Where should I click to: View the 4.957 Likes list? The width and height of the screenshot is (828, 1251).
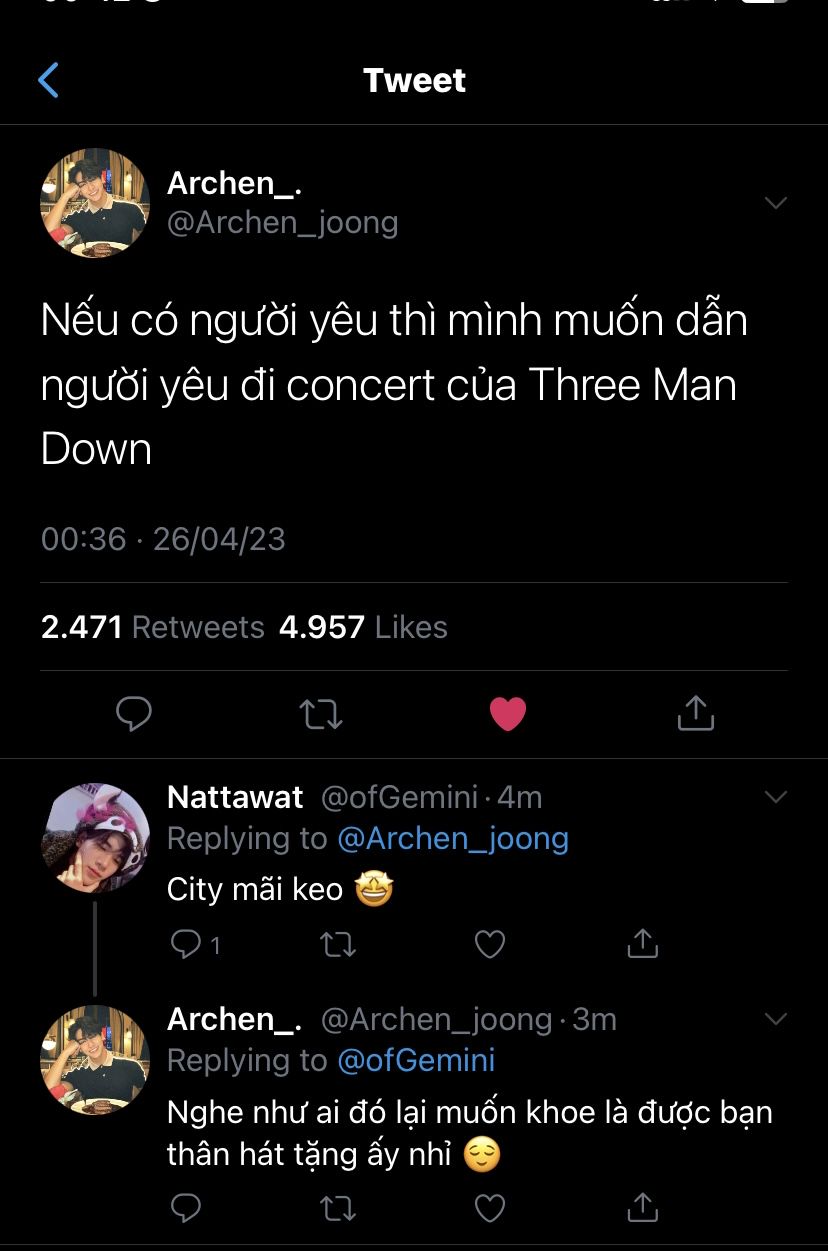click(x=363, y=627)
